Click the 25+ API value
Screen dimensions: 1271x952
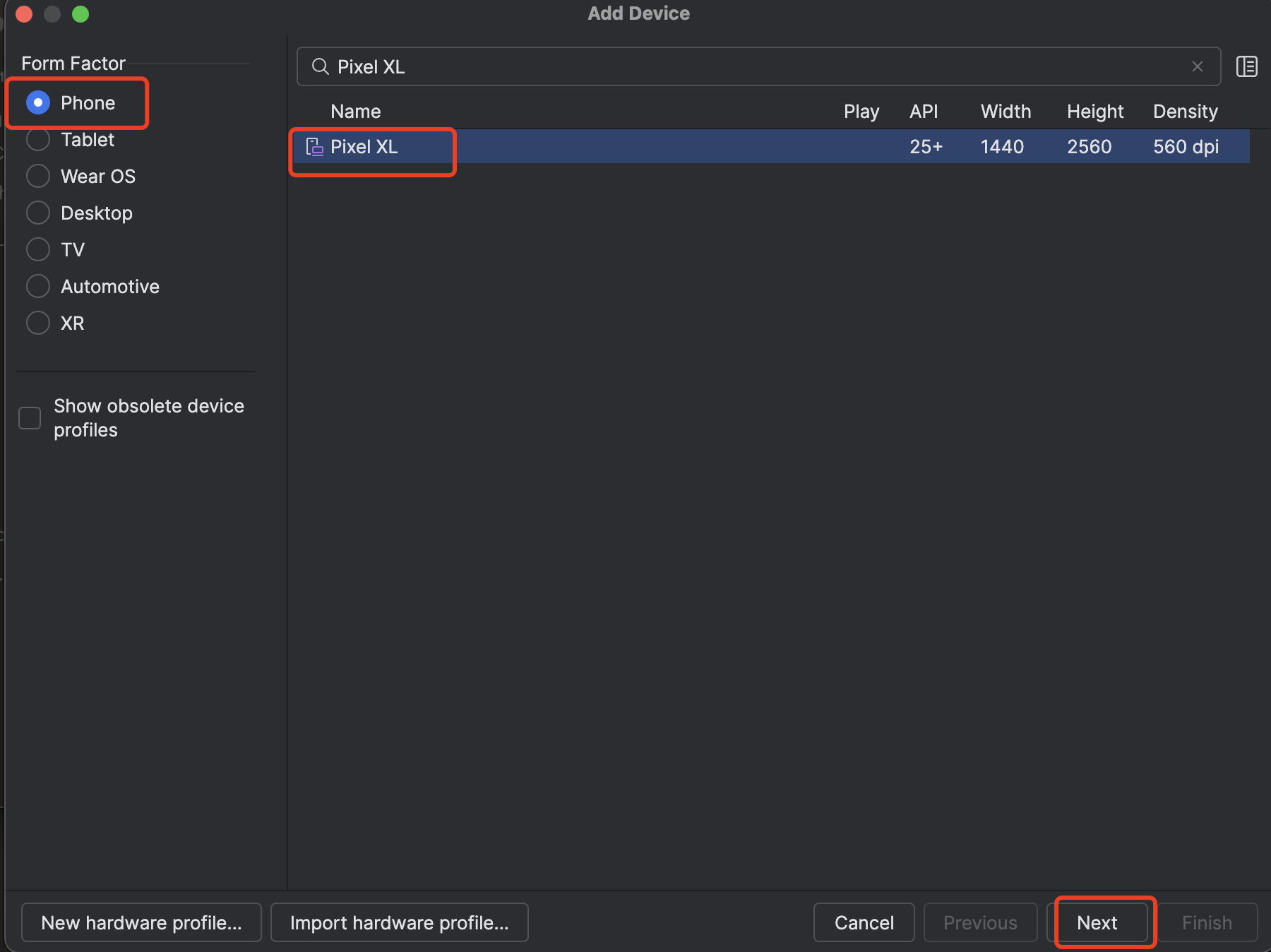coord(926,147)
